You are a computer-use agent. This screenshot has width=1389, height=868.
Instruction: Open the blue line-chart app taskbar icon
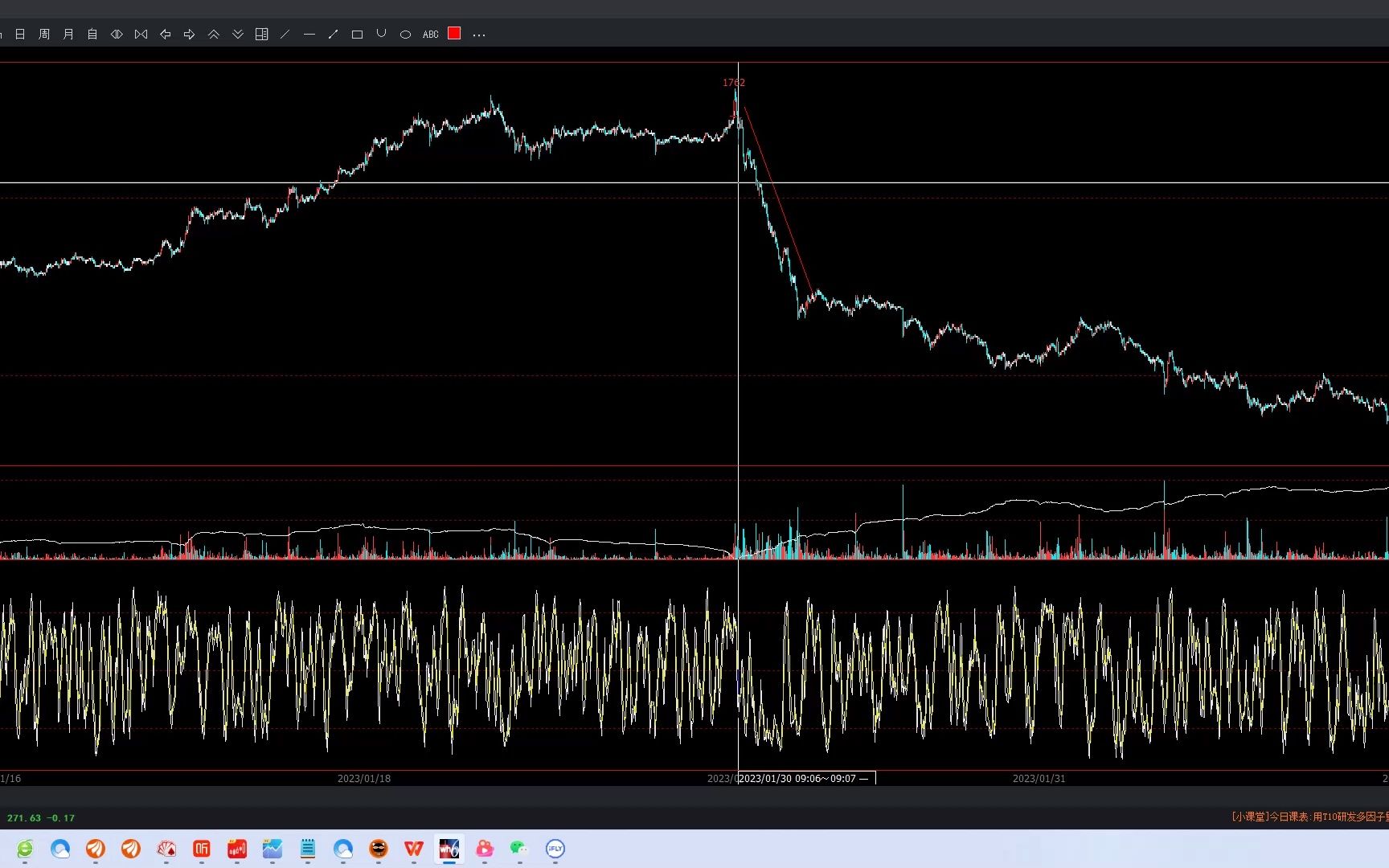[x=272, y=849]
